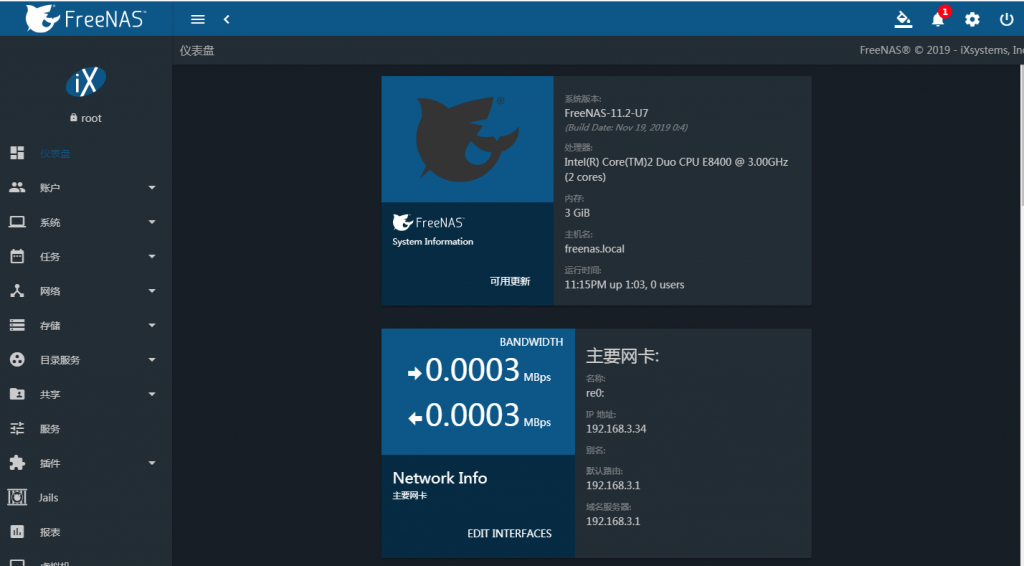Screen dimensions: 1024x566
Task: Expand the 任务 menu arrow
Action: pos(152,257)
